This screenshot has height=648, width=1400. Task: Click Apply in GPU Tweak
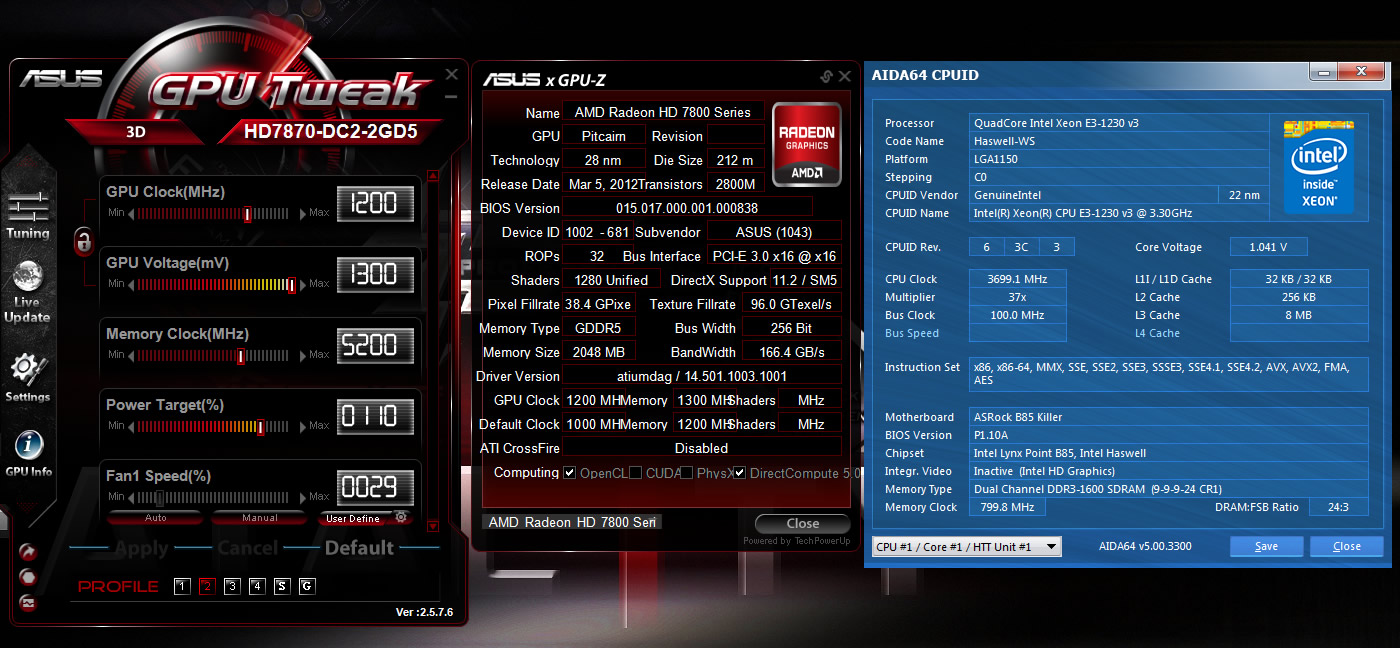coord(141,548)
